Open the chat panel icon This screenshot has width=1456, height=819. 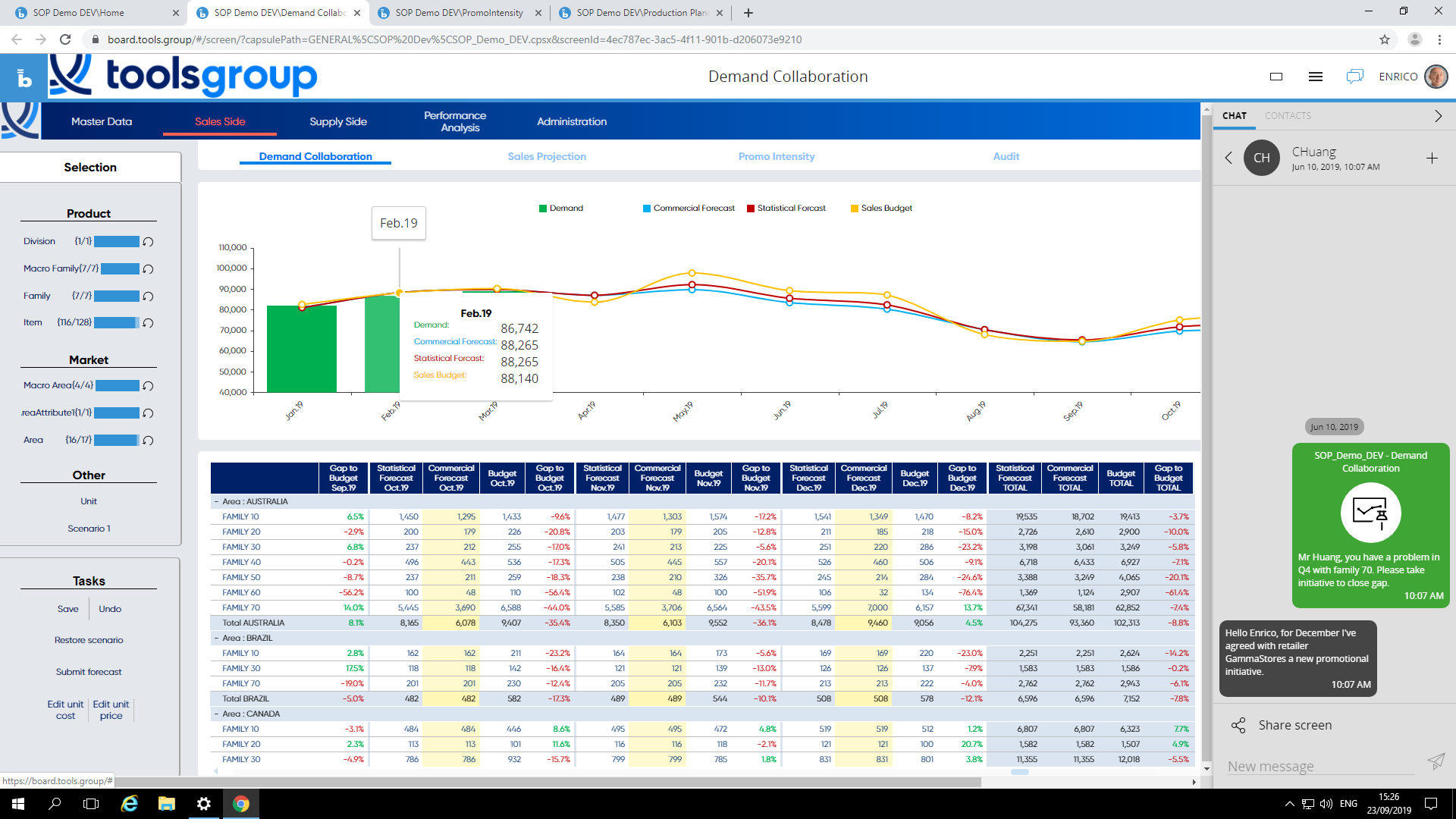point(1356,76)
